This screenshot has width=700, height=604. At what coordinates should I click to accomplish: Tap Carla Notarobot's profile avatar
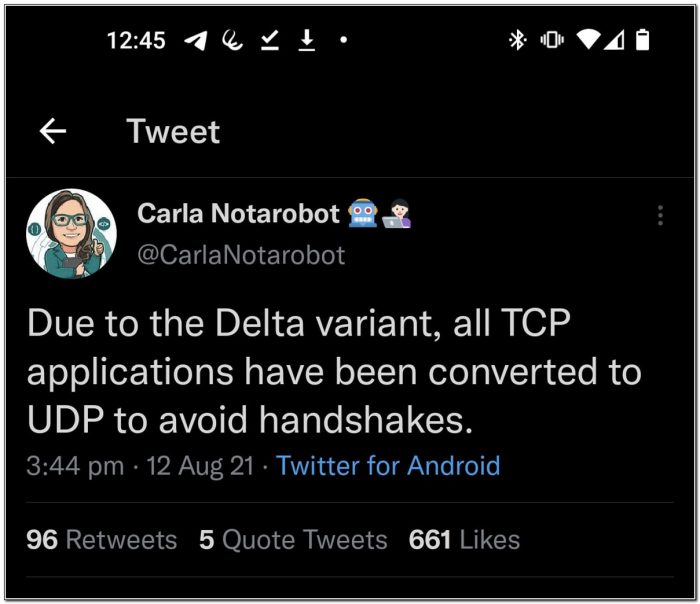[71, 234]
